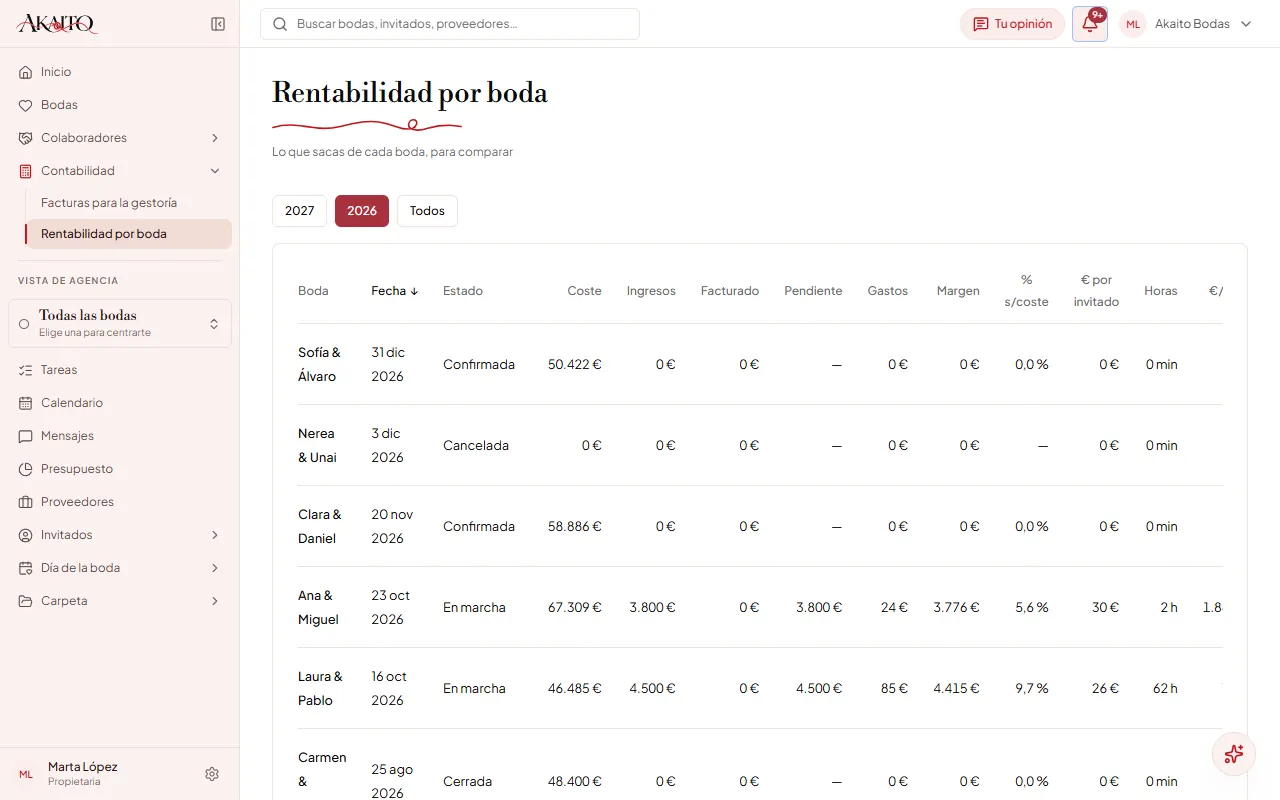
Task: Expand the Carpeta submenu chevron
Action: [x=215, y=601]
